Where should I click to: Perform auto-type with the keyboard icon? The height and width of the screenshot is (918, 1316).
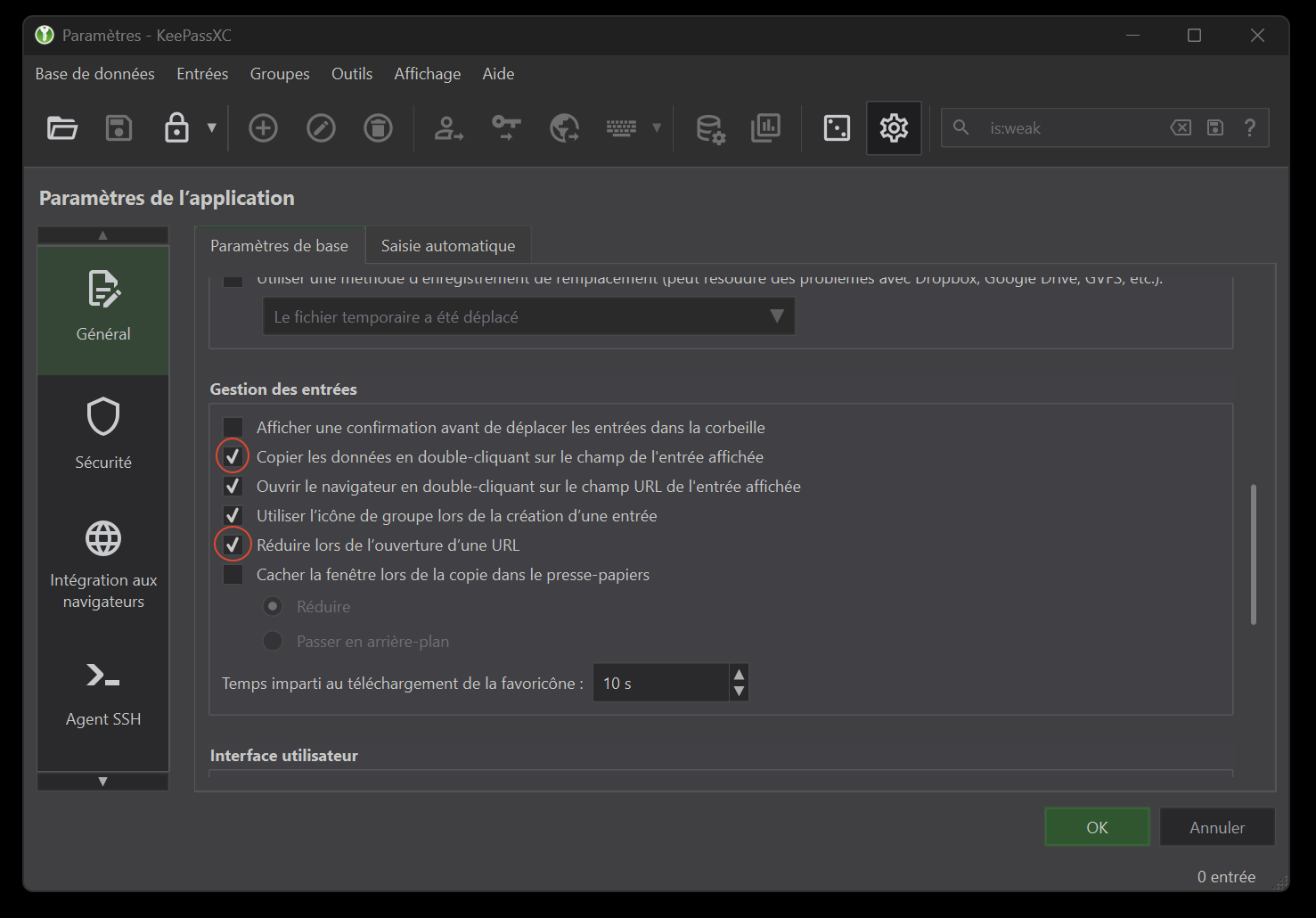pos(621,128)
